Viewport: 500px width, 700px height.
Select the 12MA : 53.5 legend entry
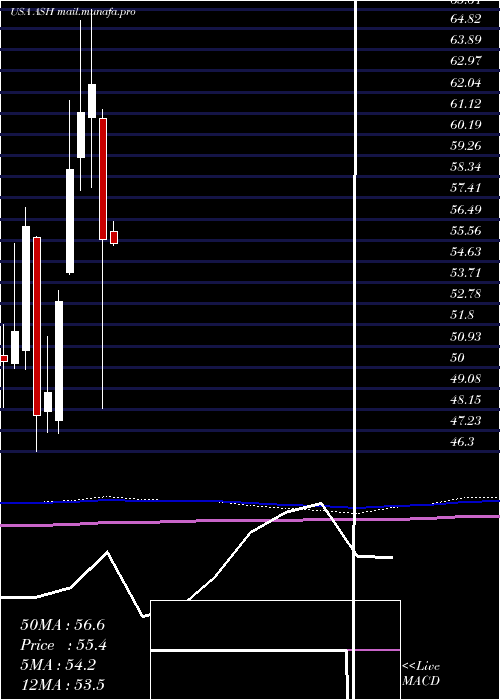(62, 684)
